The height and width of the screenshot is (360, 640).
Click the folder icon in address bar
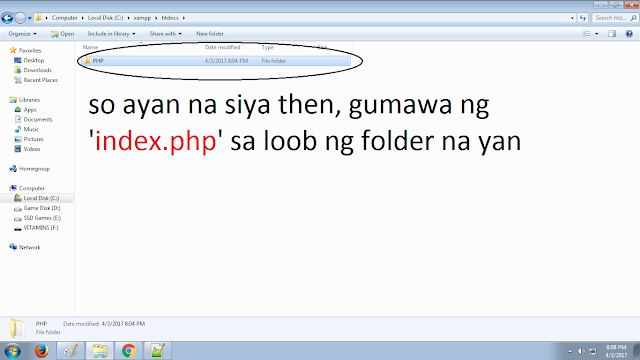[38, 18]
